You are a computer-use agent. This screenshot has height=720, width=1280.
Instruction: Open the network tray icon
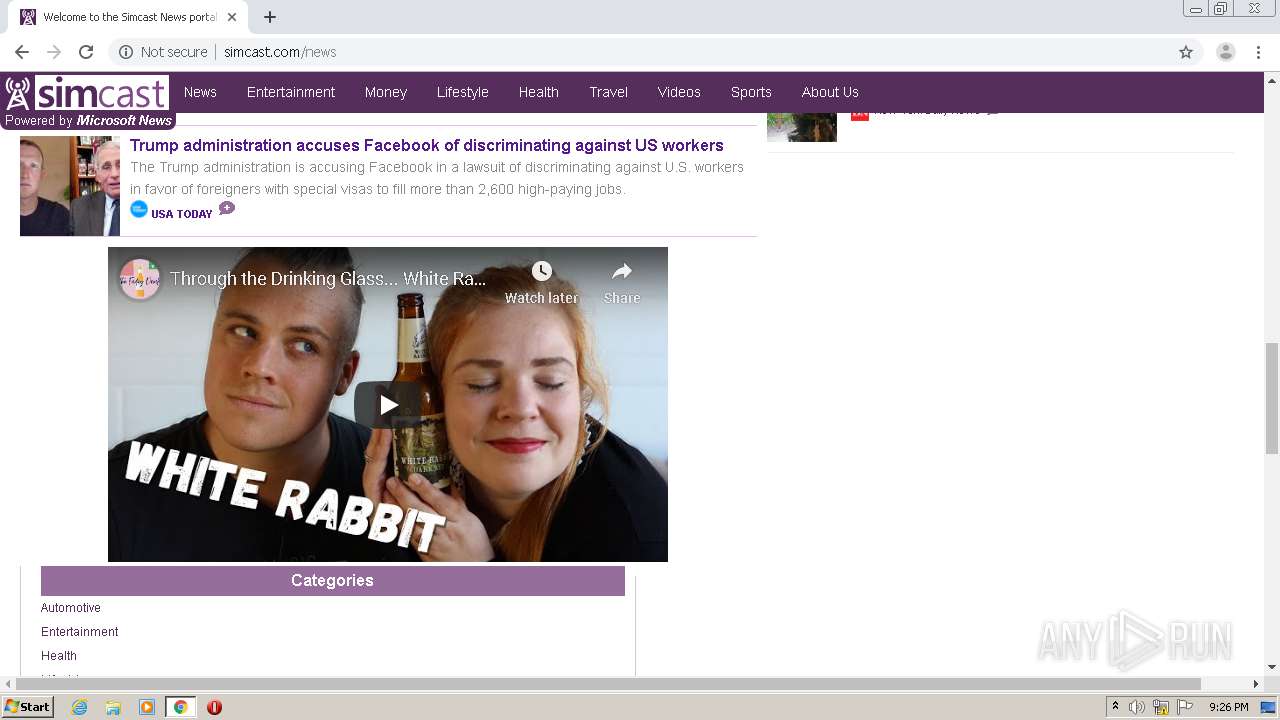[x=1161, y=707]
